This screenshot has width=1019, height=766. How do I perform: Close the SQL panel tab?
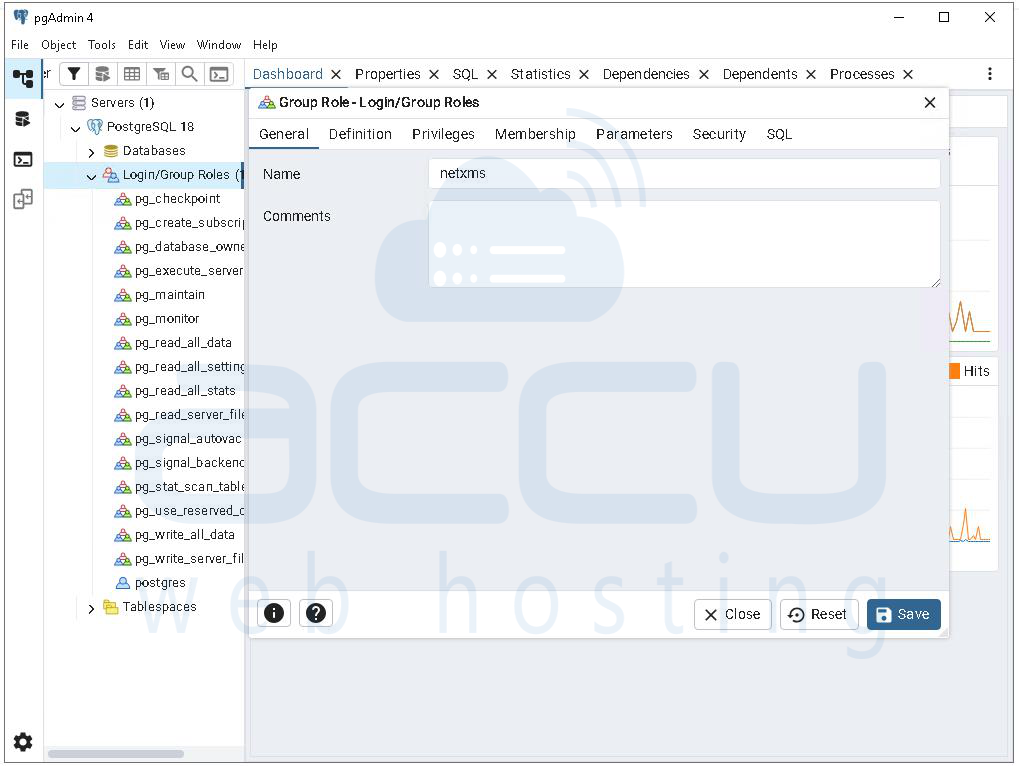coord(492,75)
